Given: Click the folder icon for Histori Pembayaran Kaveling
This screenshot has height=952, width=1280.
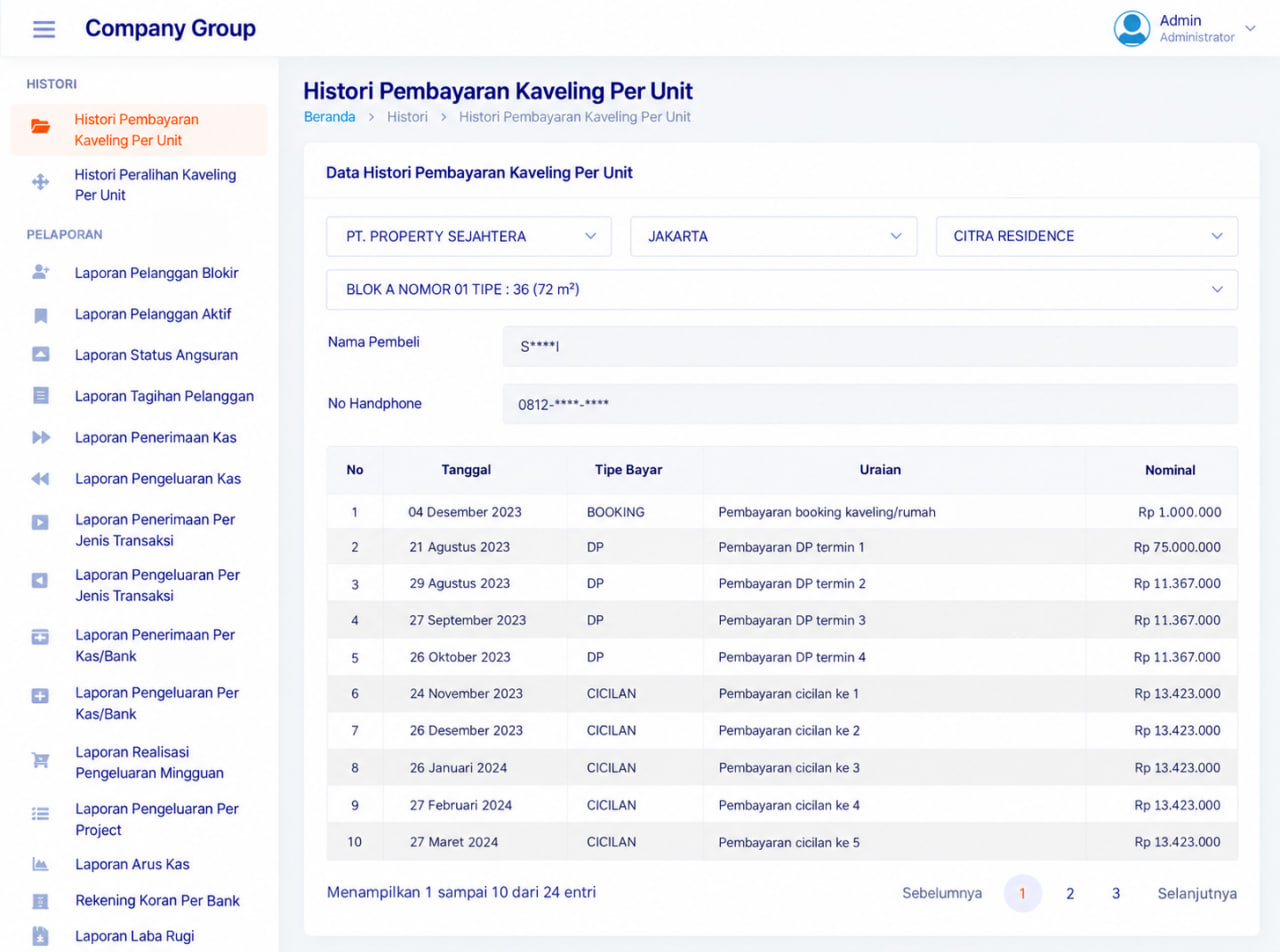Looking at the screenshot, I should (x=40, y=127).
